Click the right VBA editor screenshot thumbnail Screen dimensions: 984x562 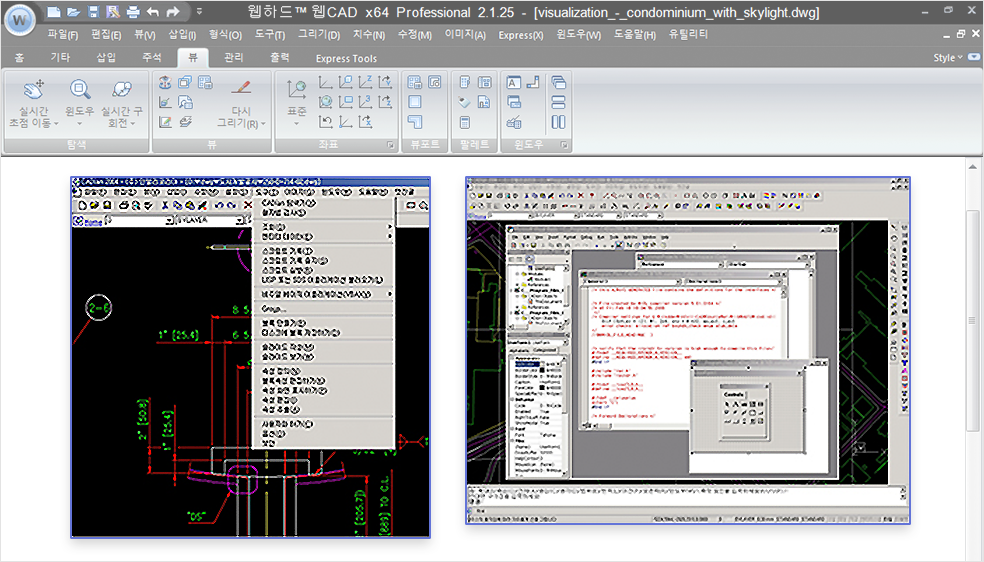coord(688,351)
